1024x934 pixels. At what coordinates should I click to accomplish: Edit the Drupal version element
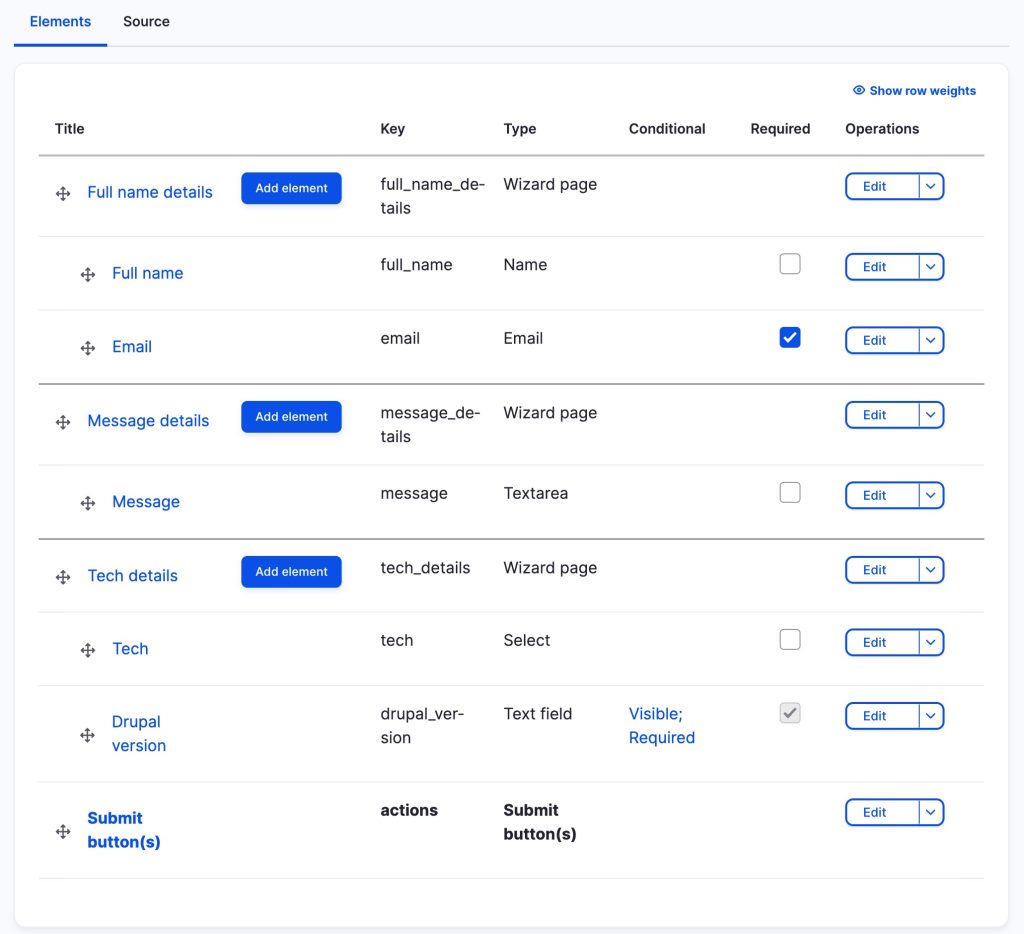pos(882,716)
